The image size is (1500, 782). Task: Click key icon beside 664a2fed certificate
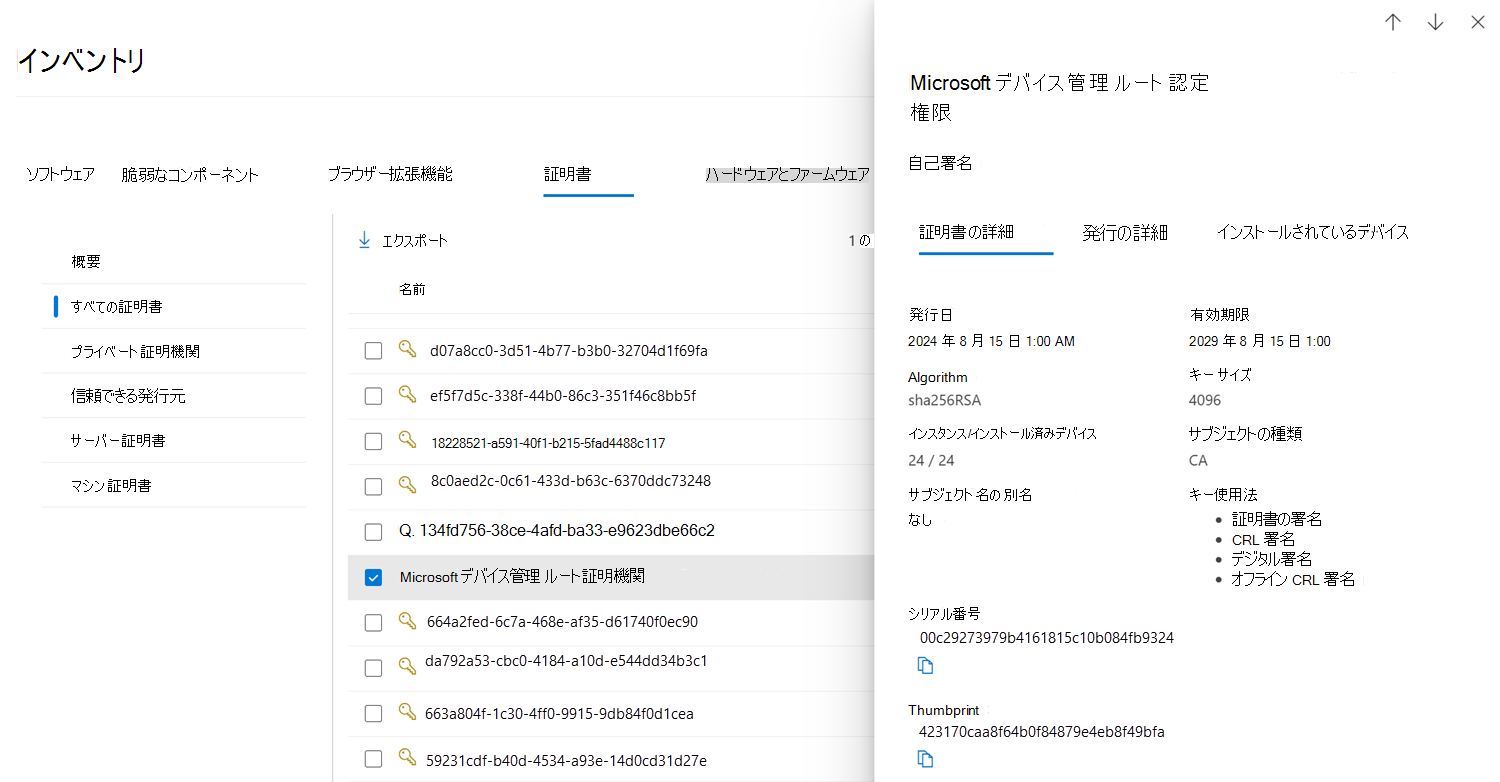pyautogui.click(x=407, y=620)
